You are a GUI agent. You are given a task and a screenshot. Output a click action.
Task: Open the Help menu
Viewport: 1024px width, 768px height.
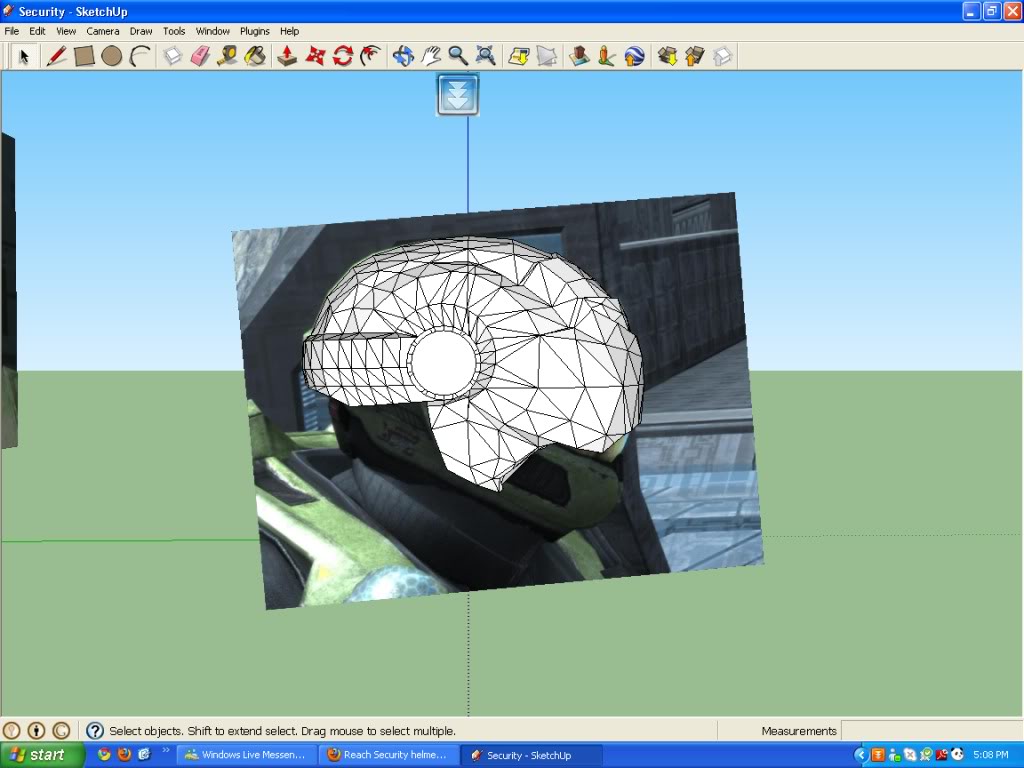coord(289,31)
